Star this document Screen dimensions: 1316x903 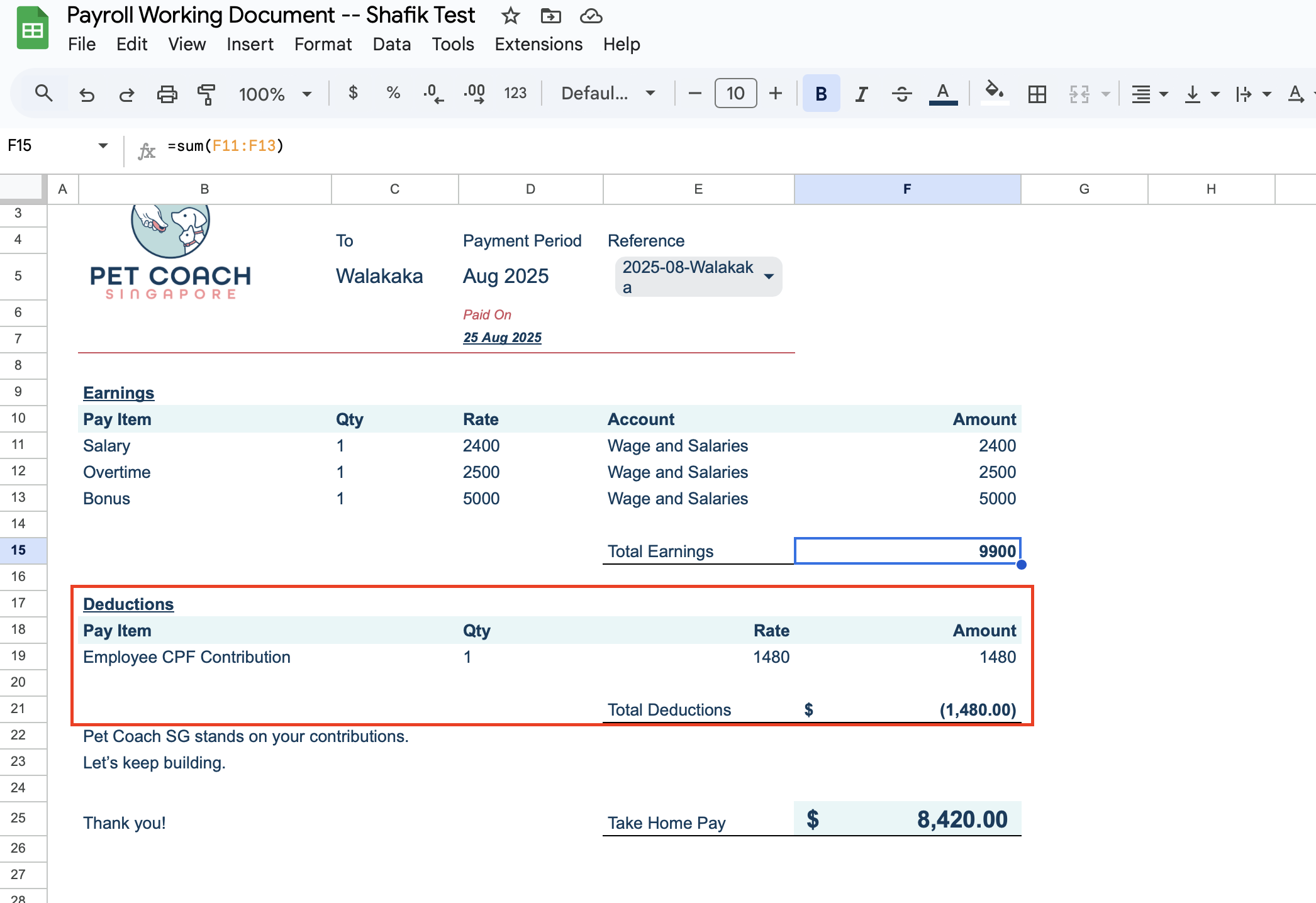pyautogui.click(x=510, y=16)
